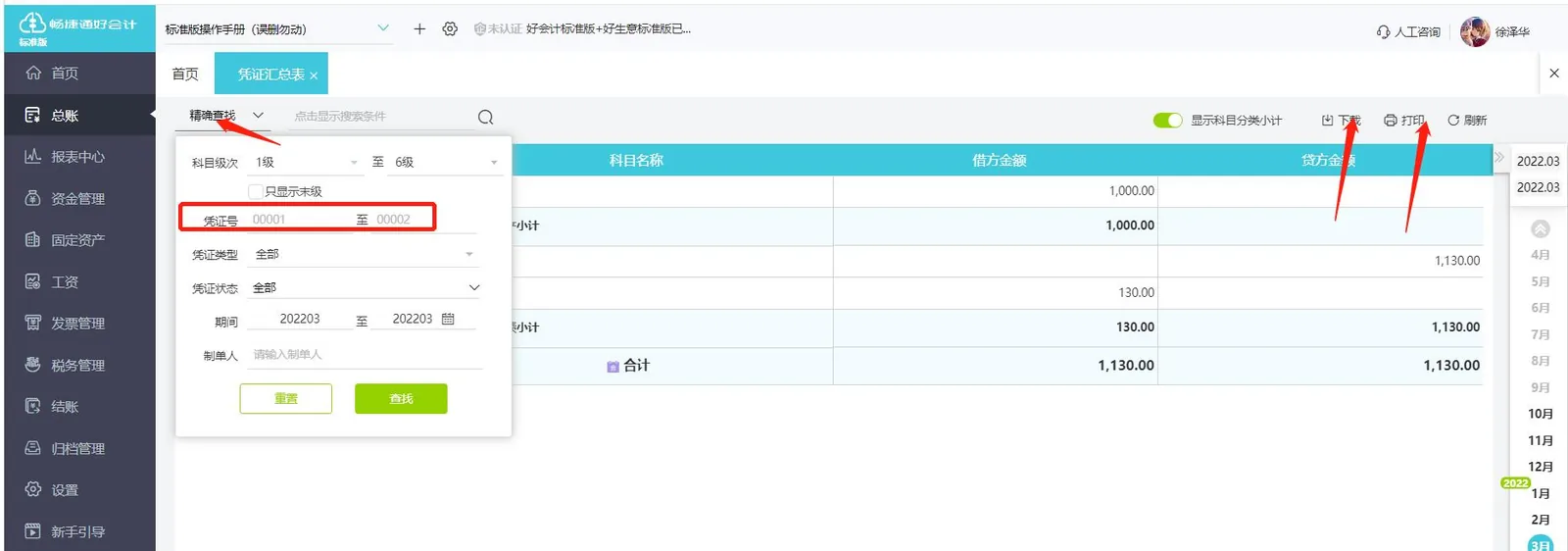
Task: Select 10月 in the month list
Action: pos(1541,414)
